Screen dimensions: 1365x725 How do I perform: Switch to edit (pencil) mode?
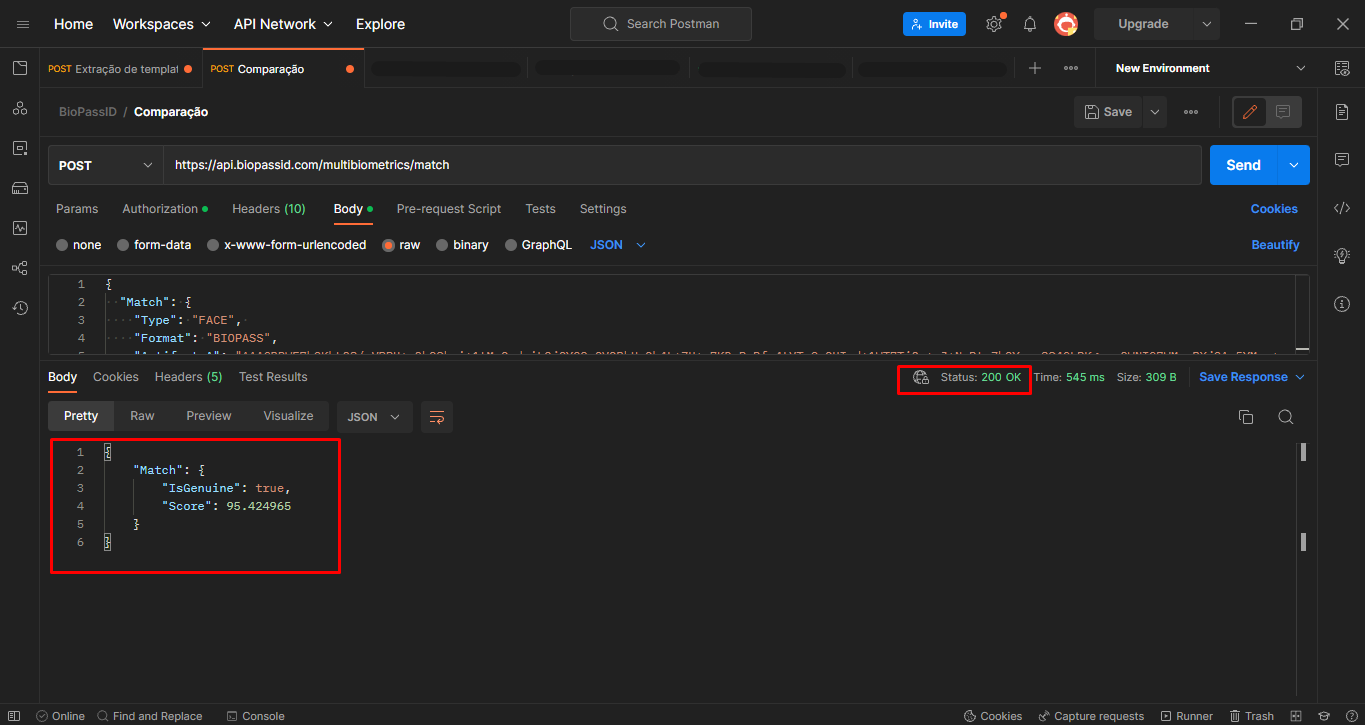[1250, 112]
